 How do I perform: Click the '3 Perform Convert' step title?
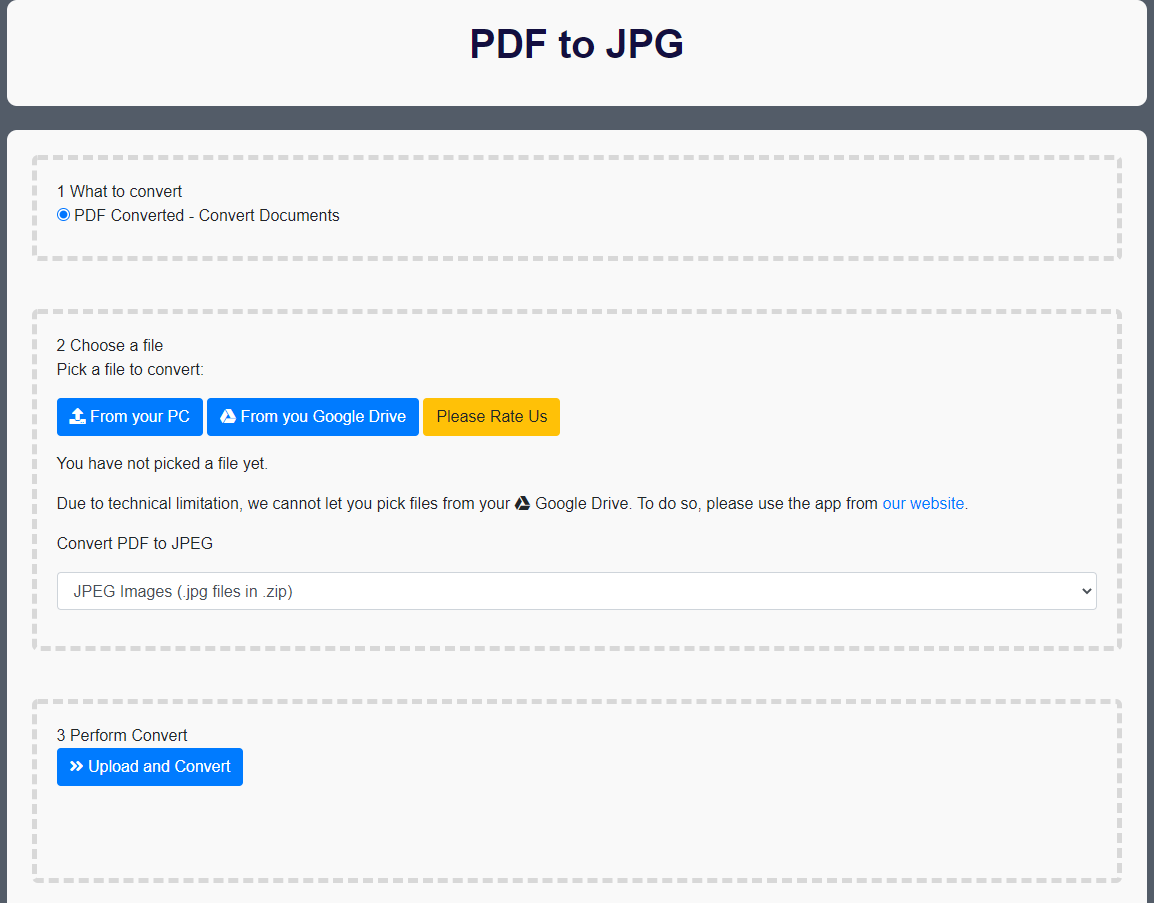[122, 735]
